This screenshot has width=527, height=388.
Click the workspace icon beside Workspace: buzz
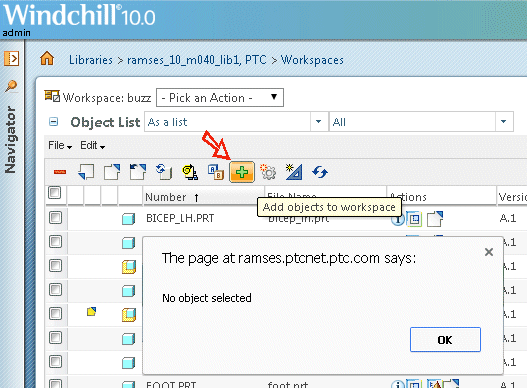pos(52,96)
